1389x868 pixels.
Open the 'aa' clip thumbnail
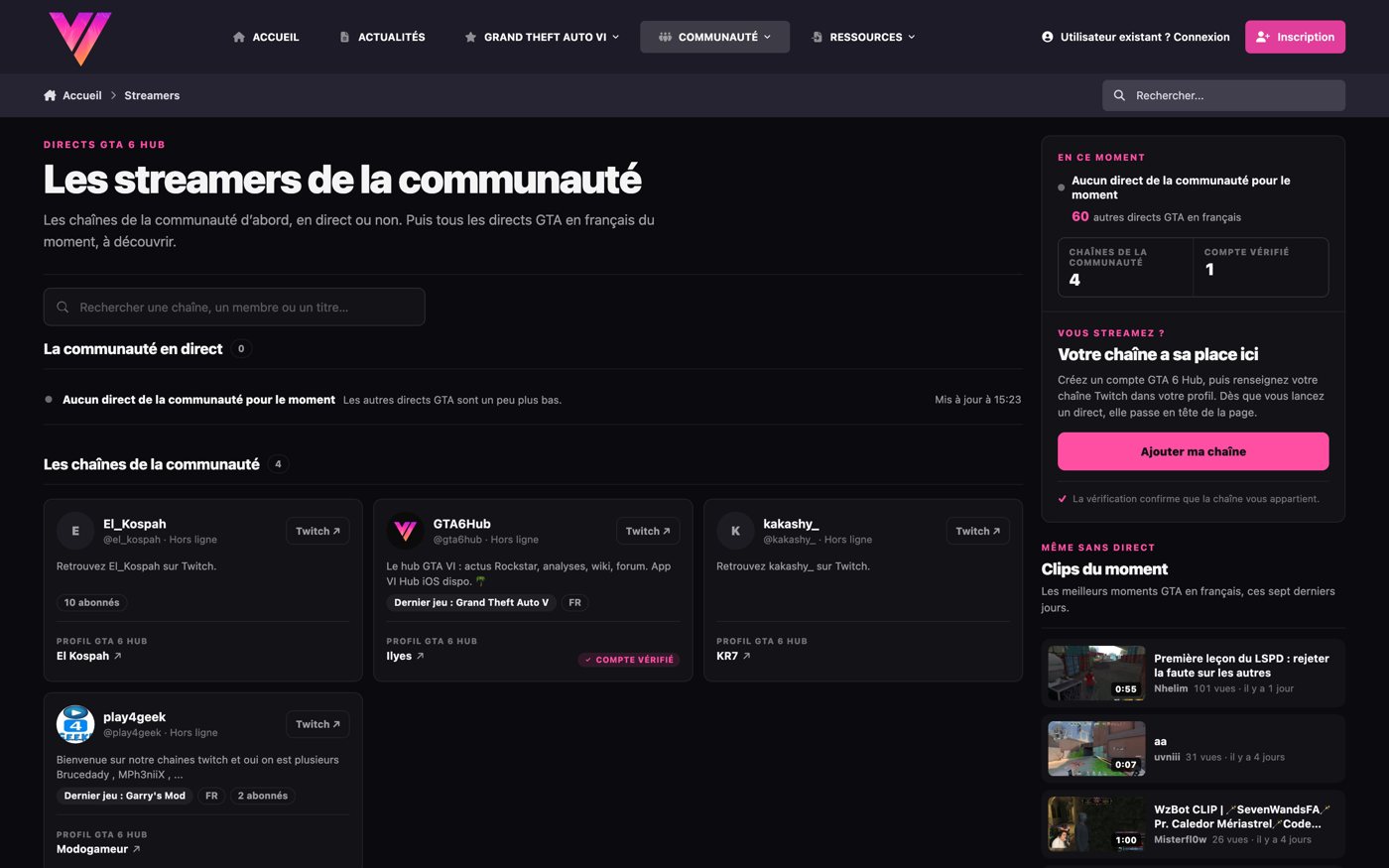pyautogui.click(x=1096, y=748)
